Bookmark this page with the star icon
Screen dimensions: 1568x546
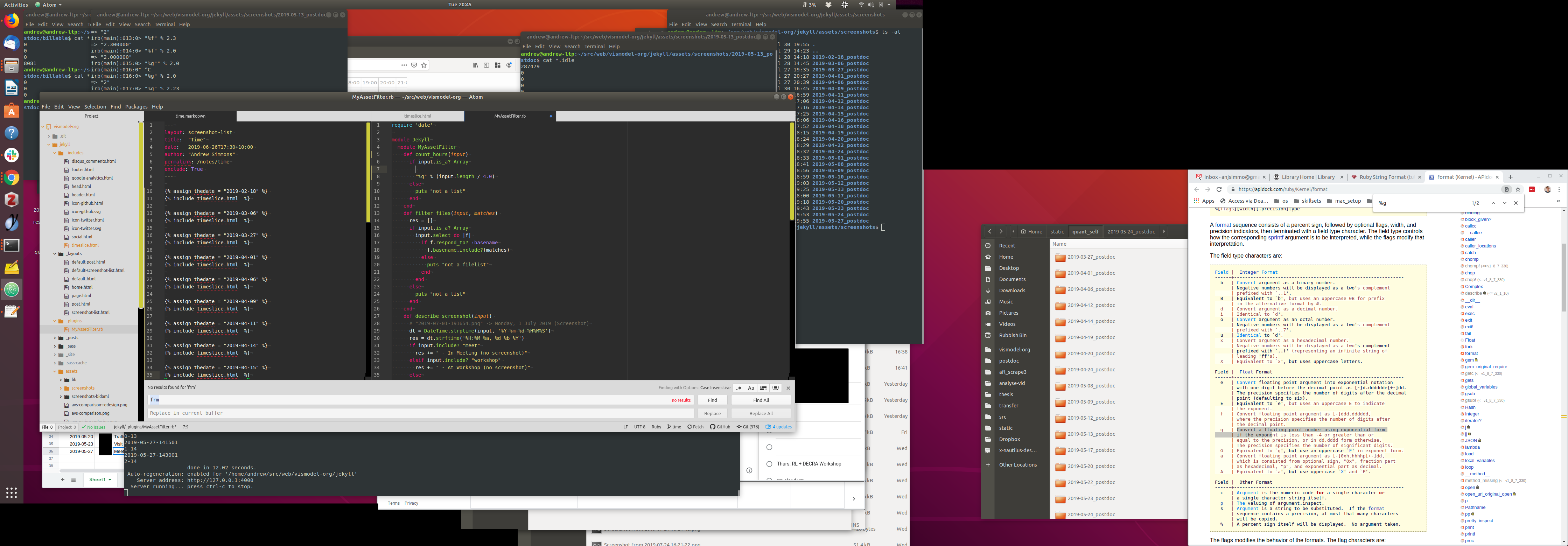tap(1518, 189)
